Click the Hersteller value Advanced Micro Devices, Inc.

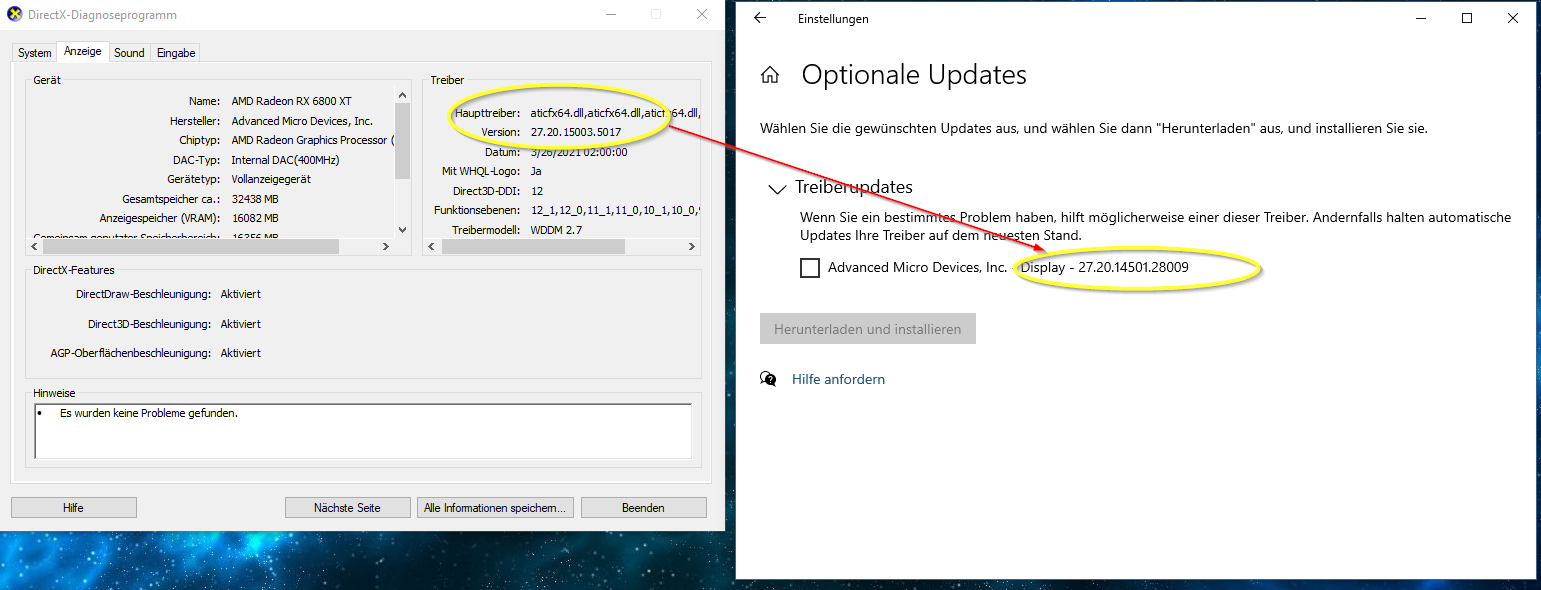[302, 121]
